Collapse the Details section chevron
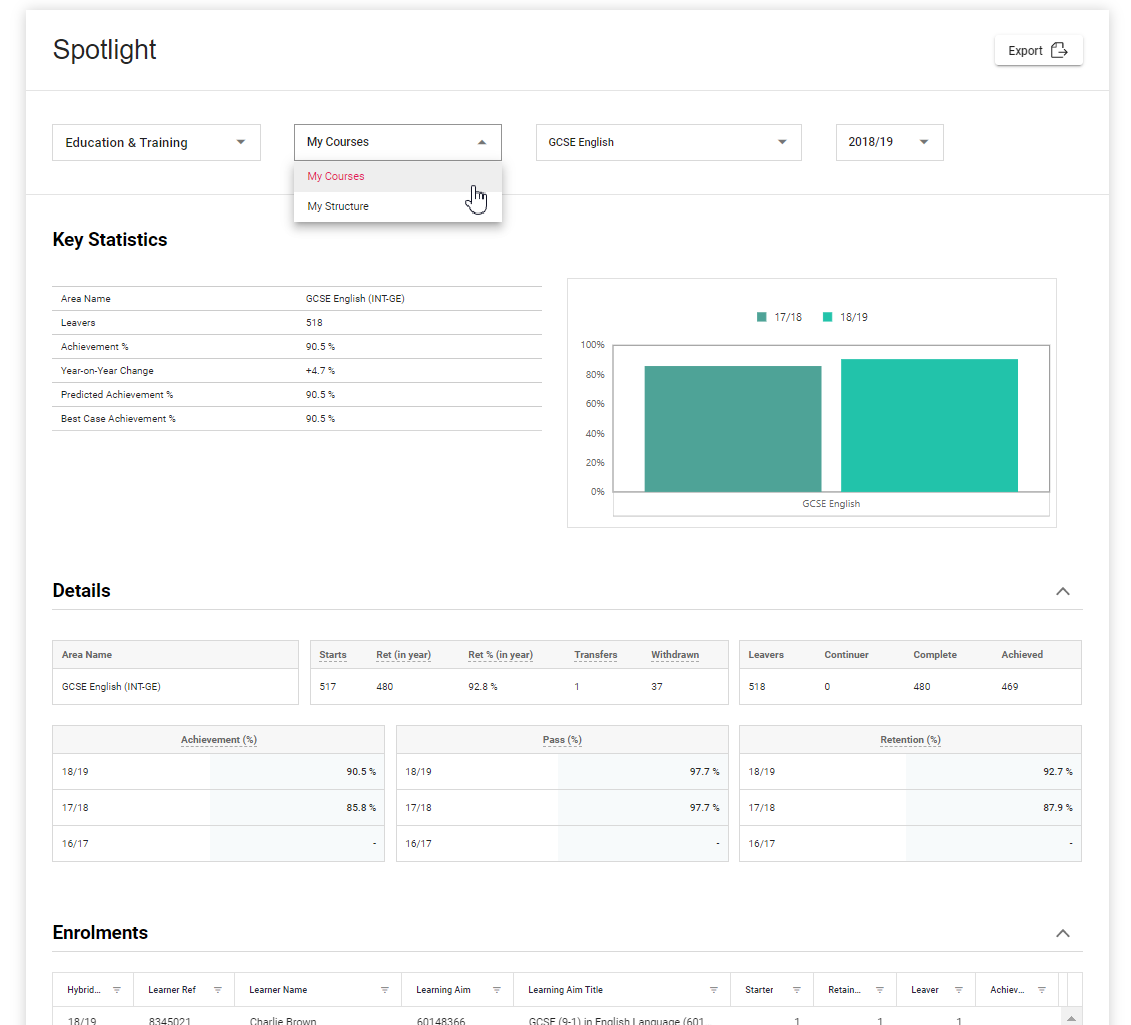The height and width of the screenshot is (1025, 1131). [1062, 591]
